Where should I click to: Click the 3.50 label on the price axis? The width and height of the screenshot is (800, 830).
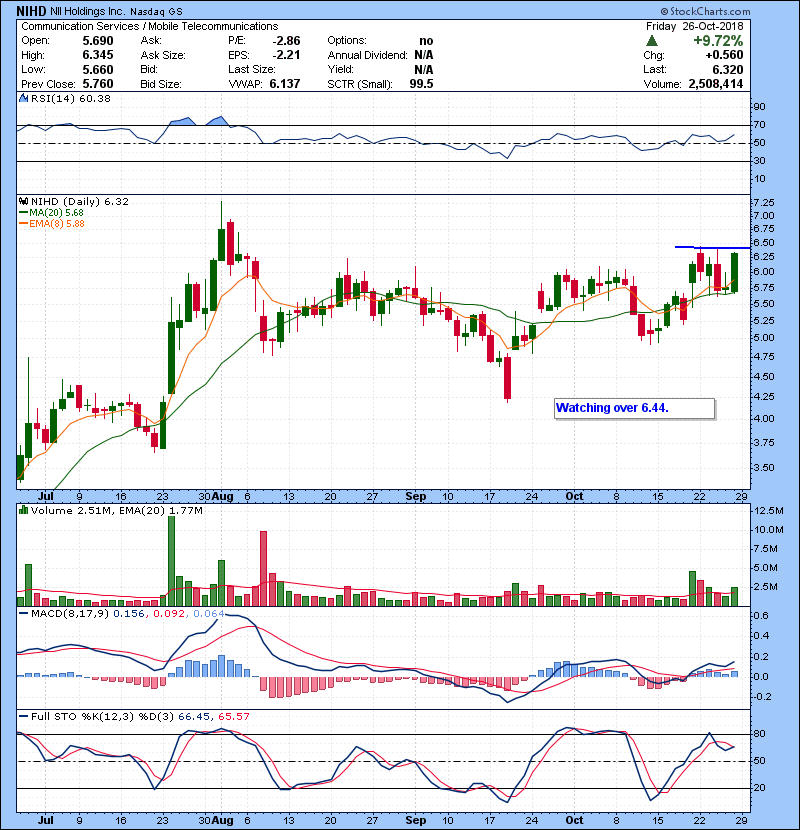point(763,468)
